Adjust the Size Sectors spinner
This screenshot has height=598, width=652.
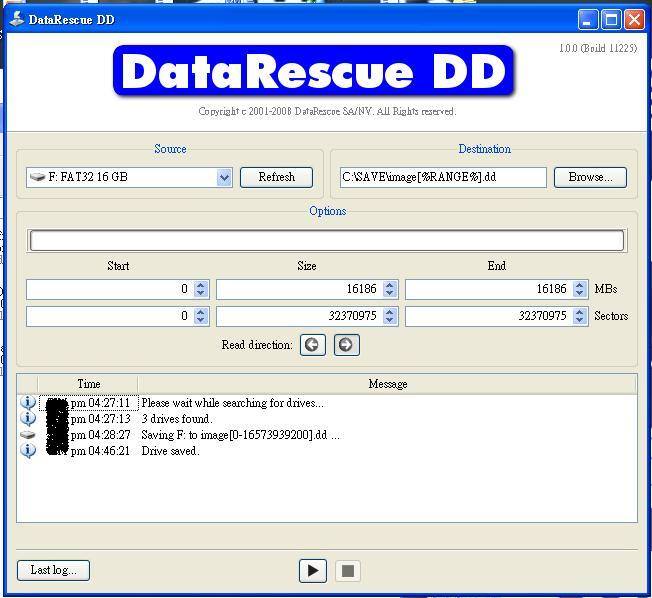click(390, 316)
